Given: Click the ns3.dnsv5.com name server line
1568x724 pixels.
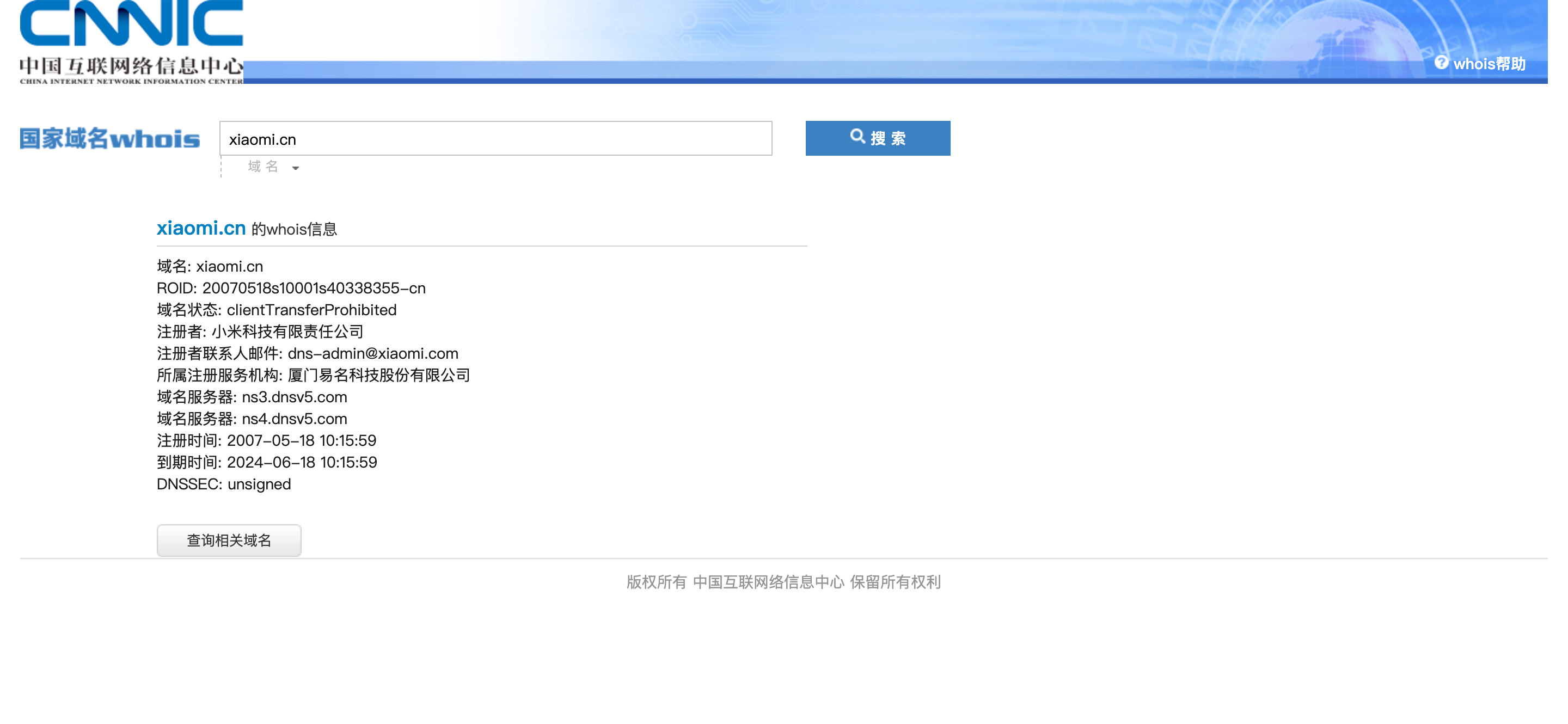Looking at the screenshot, I should [252, 397].
